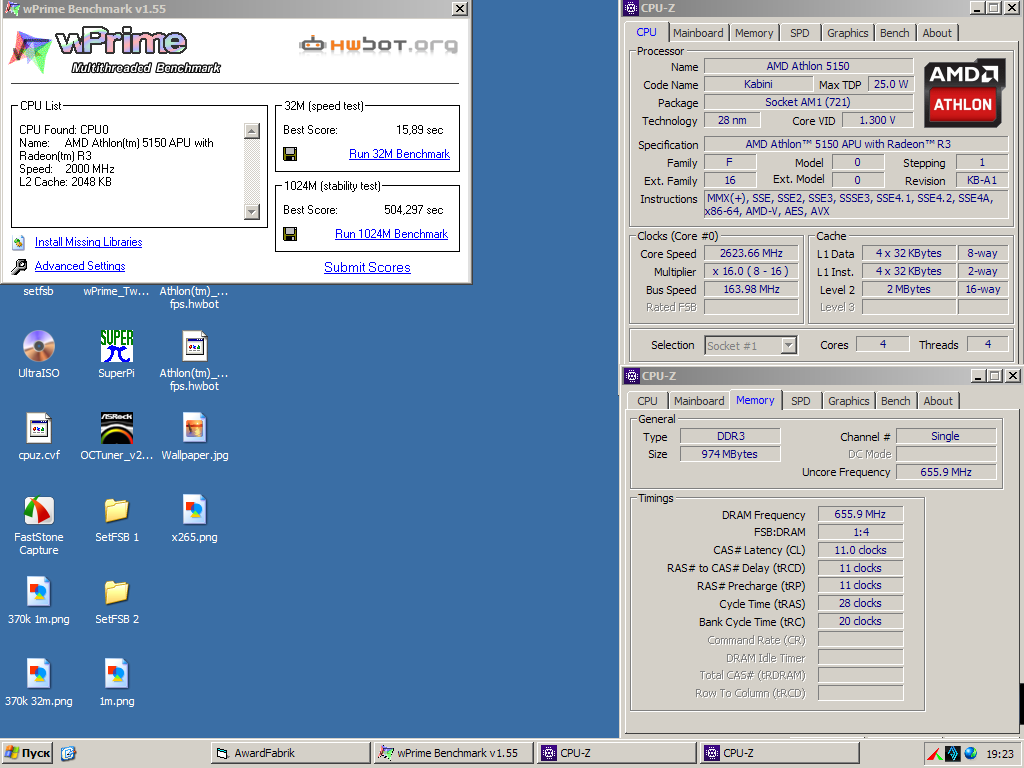Click the Internet Explorer quick launch icon

(x=68, y=753)
